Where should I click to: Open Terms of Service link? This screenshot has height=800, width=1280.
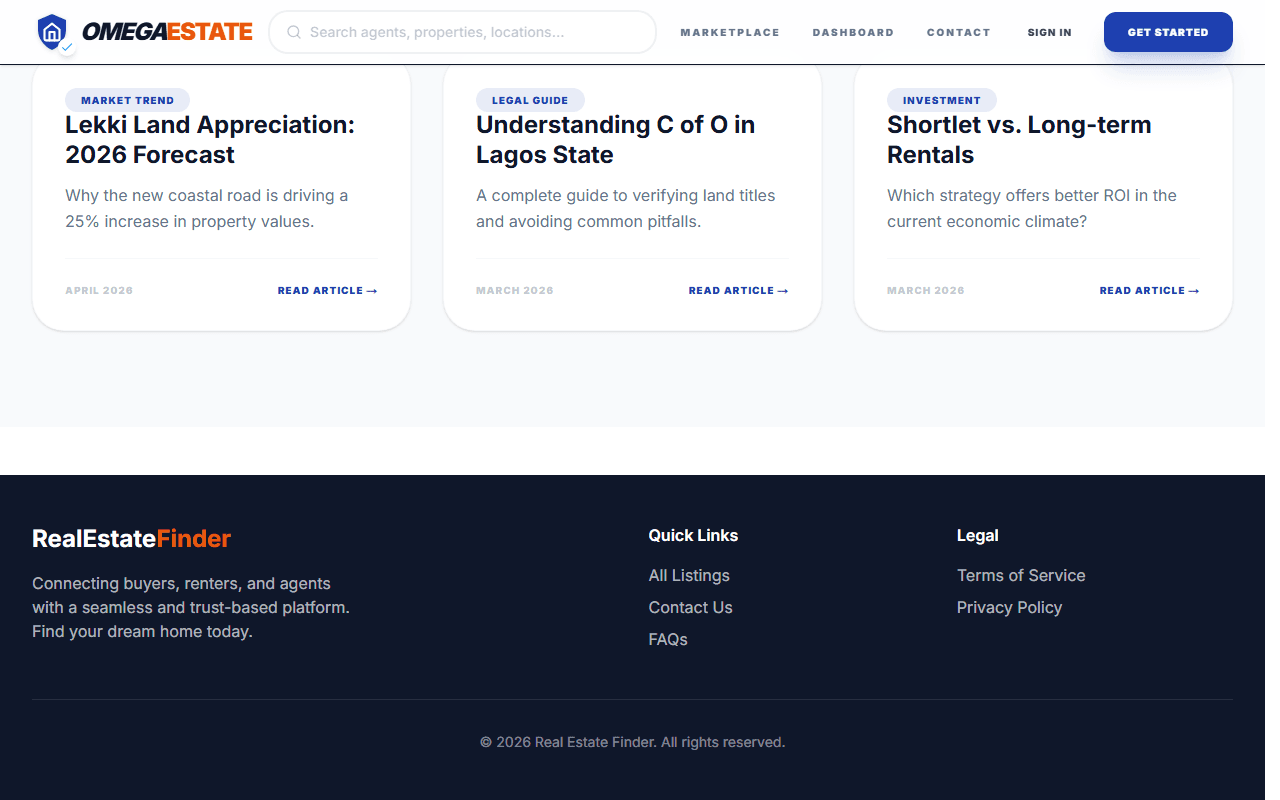click(x=1021, y=576)
